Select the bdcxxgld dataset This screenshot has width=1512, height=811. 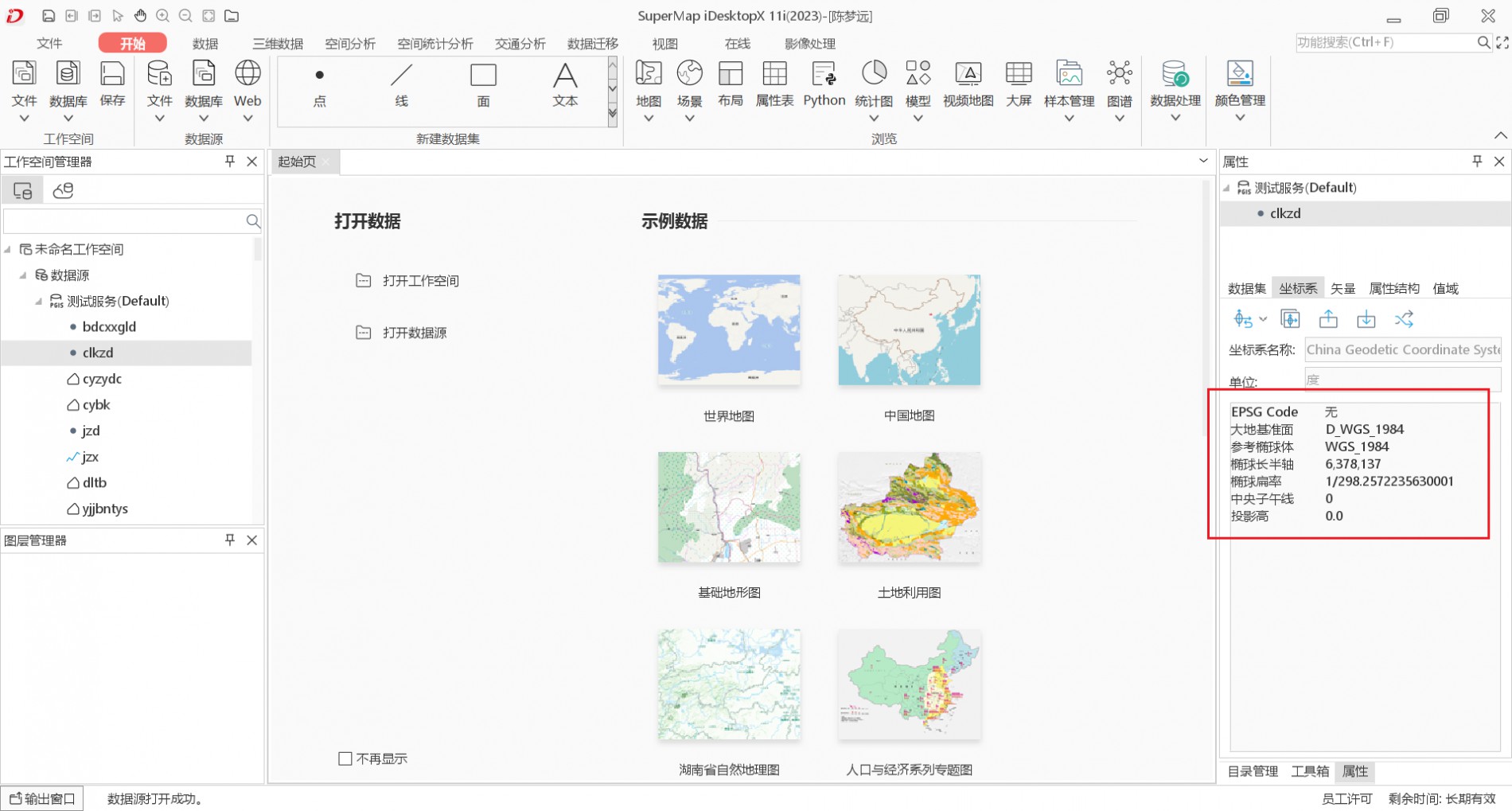109,326
